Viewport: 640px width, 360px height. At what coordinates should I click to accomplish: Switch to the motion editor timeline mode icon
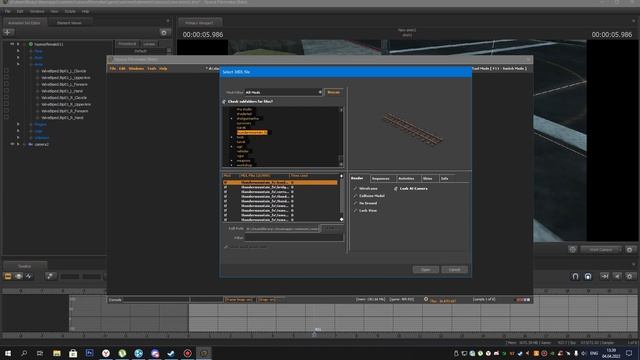[x=18, y=276]
